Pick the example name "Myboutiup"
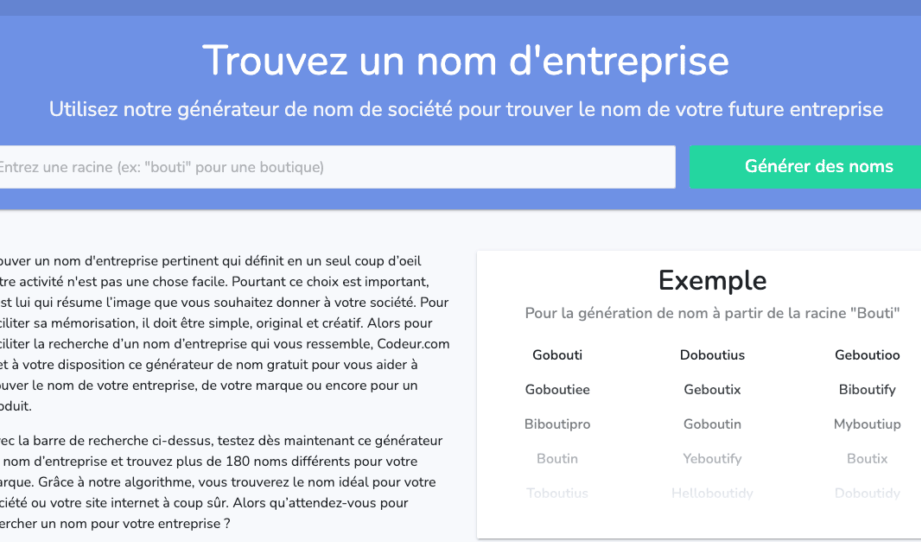 coord(867,424)
